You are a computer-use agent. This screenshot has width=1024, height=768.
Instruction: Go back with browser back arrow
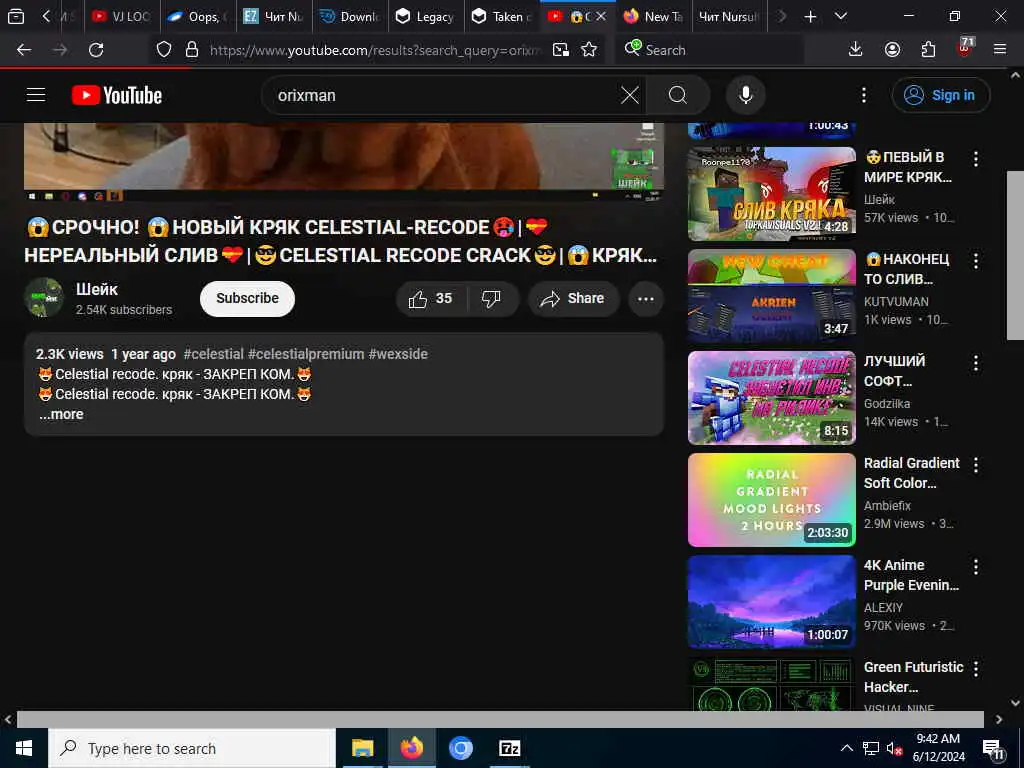tap(24, 50)
